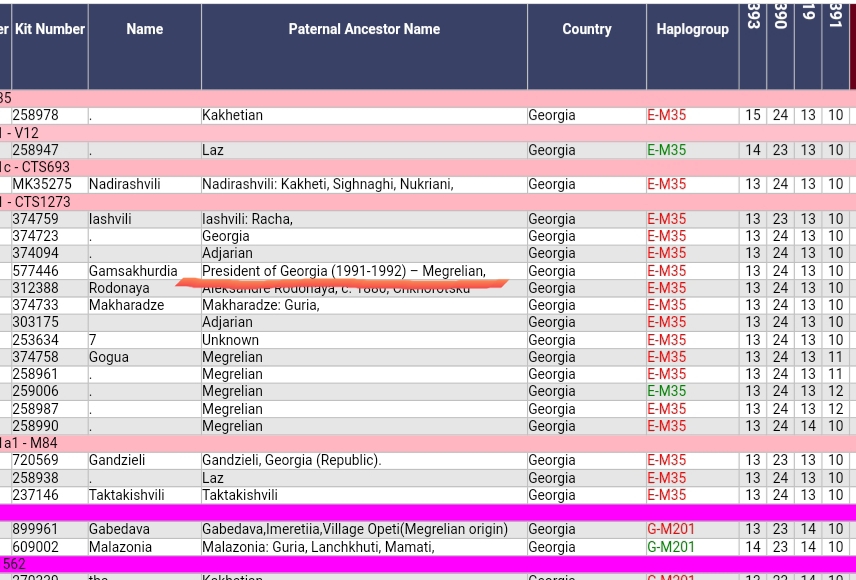Click the Haplogroup column header
The image size is (856, 580).
click(x=692, y=30)
